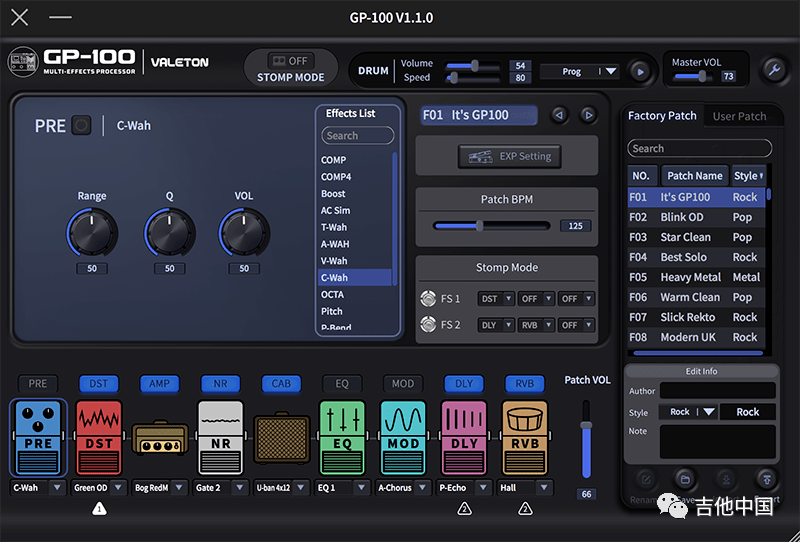Open FS 2 RVB assignment dropdown
This screenshot has width=800, height=542.
click(536, 325)
